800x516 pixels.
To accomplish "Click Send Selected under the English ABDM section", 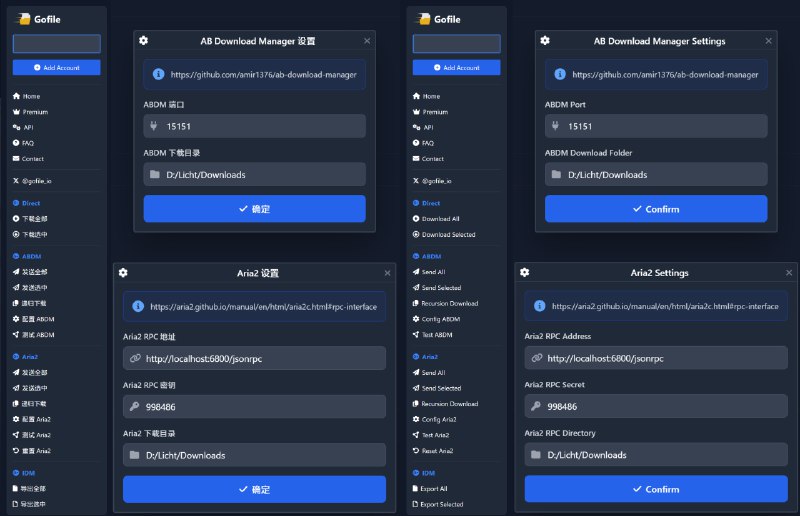I will (x=437, y=288).
